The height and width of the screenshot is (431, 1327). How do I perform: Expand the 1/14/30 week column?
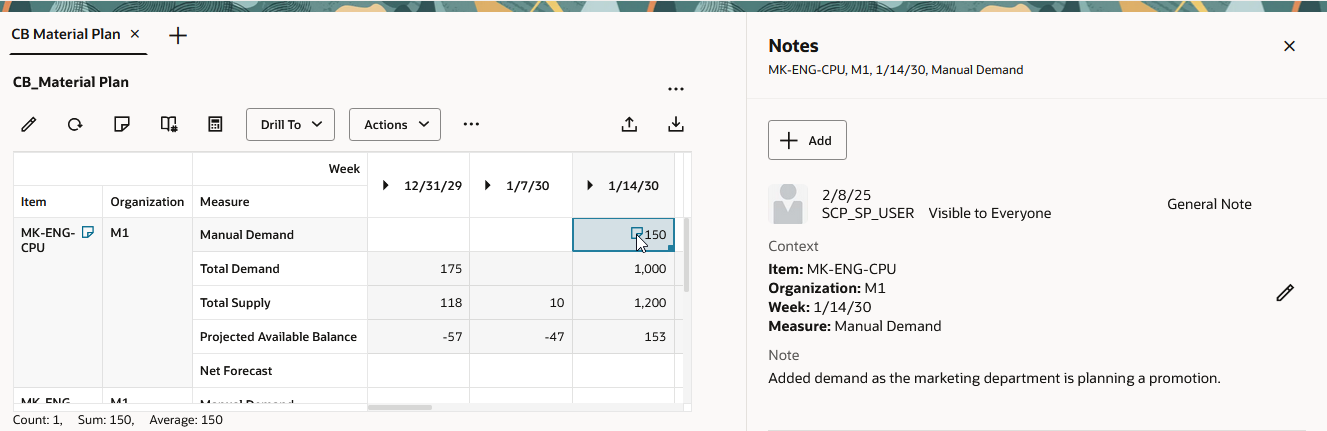click(591, 185)
